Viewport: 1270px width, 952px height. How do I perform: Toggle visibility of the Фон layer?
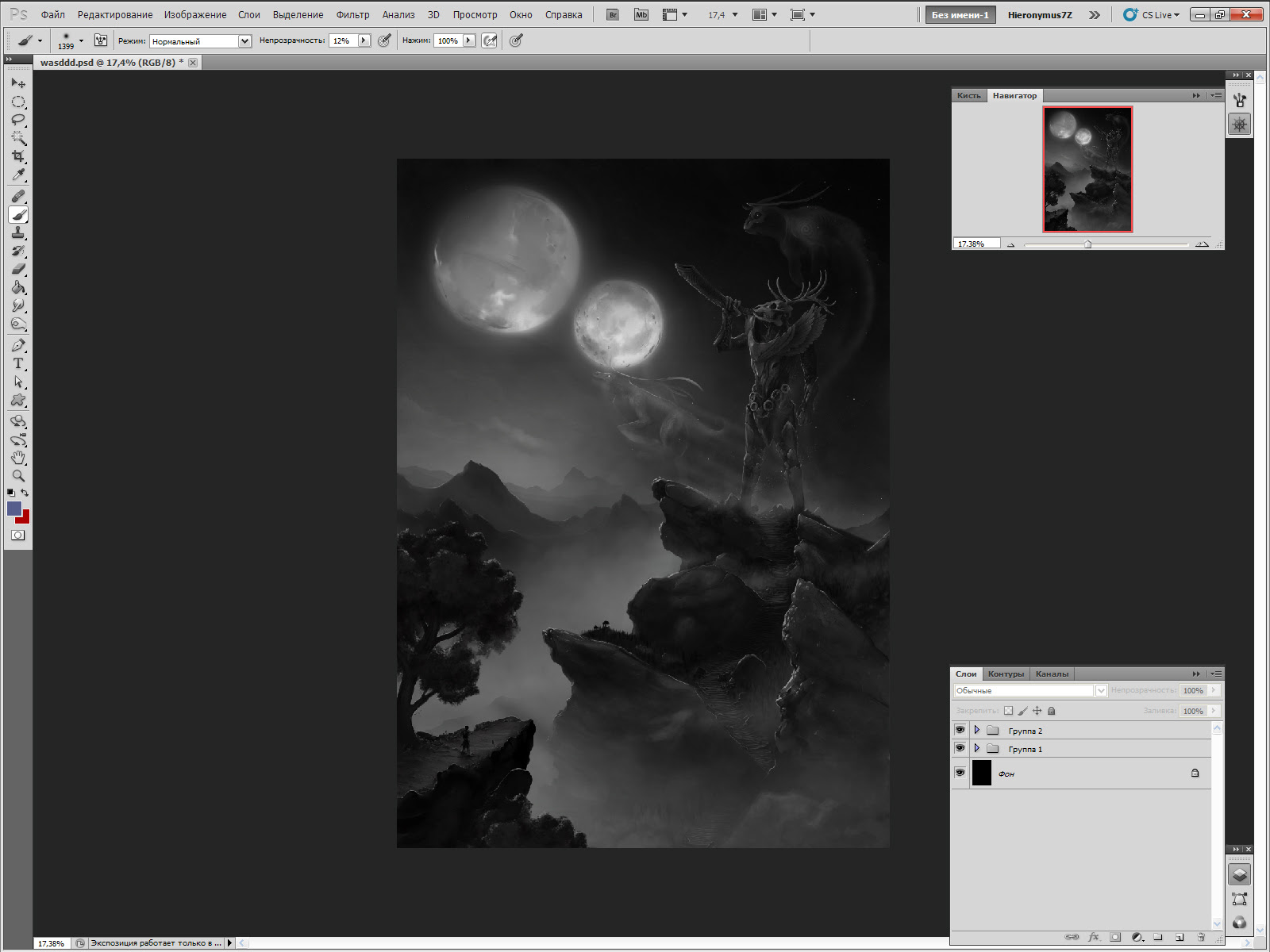pyautogui.click(x=960, y=773)
